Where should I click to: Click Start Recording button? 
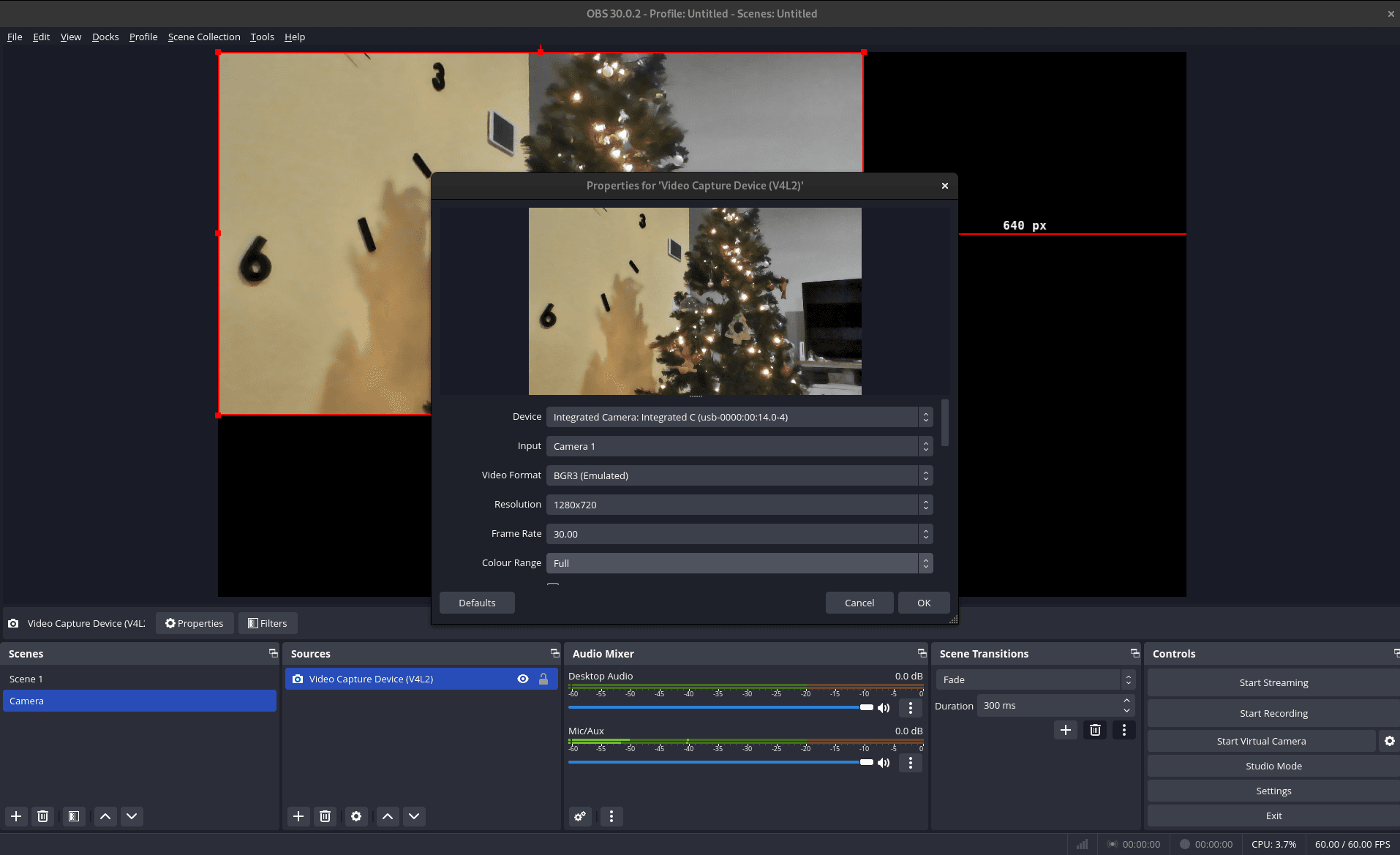click(x=1273, y=713)
